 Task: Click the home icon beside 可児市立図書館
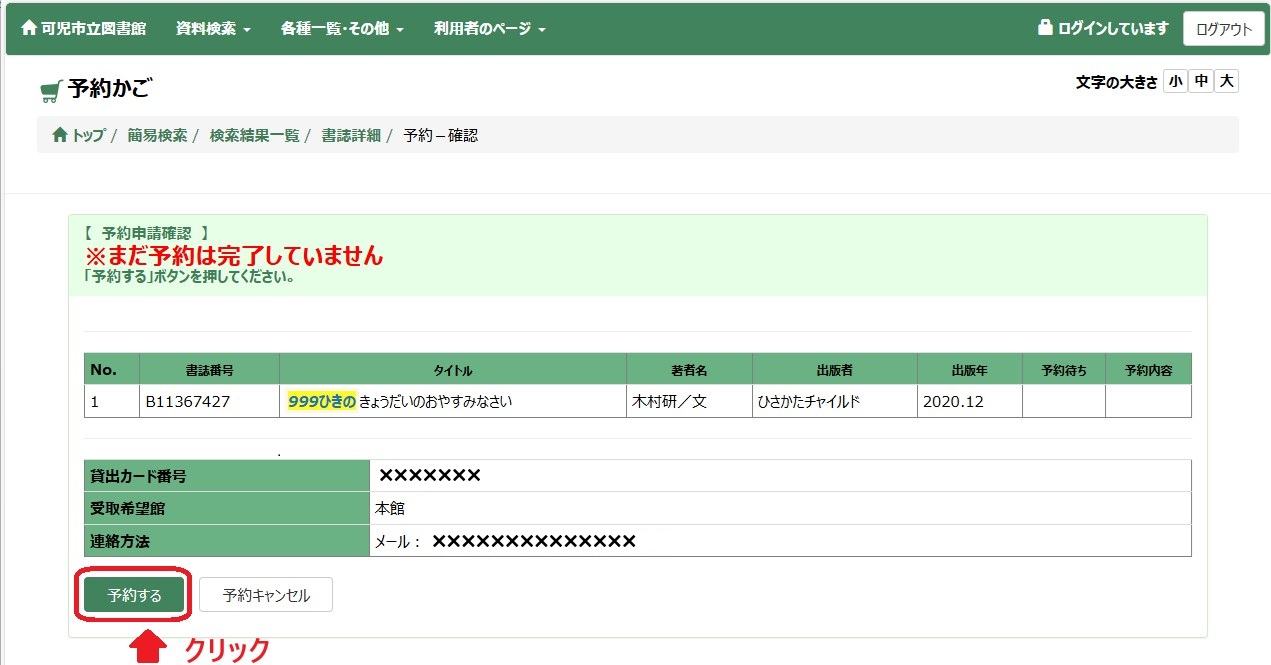pyautogui.click(x=28, y=28)
